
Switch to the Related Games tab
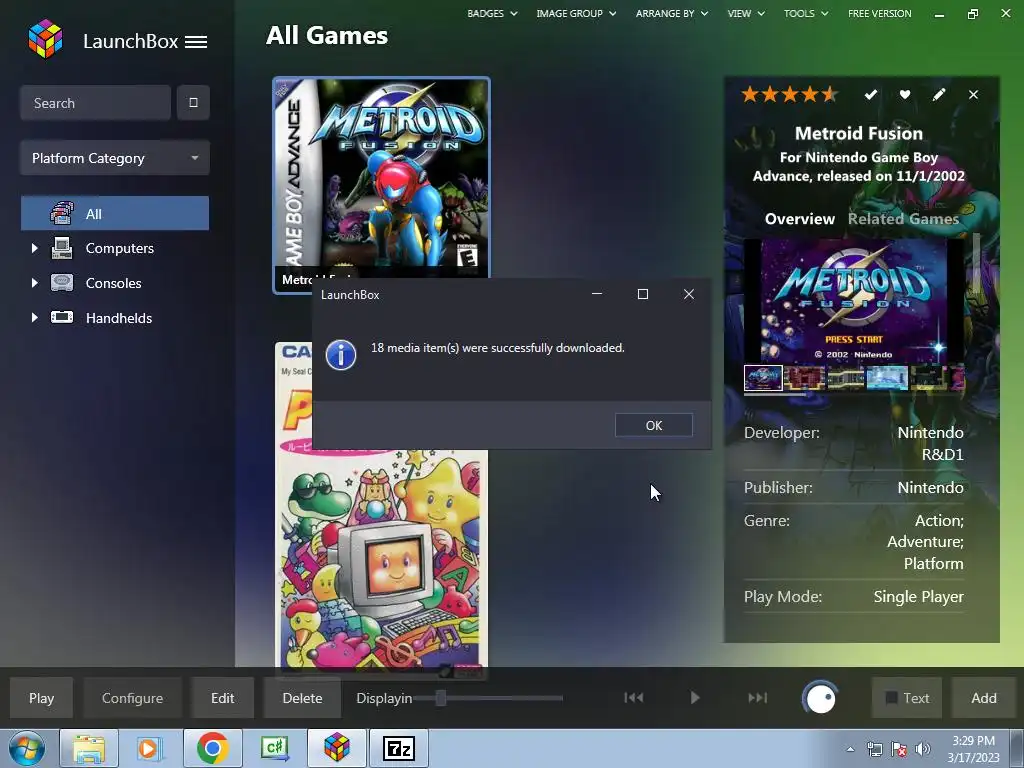[x=903, y=219]
